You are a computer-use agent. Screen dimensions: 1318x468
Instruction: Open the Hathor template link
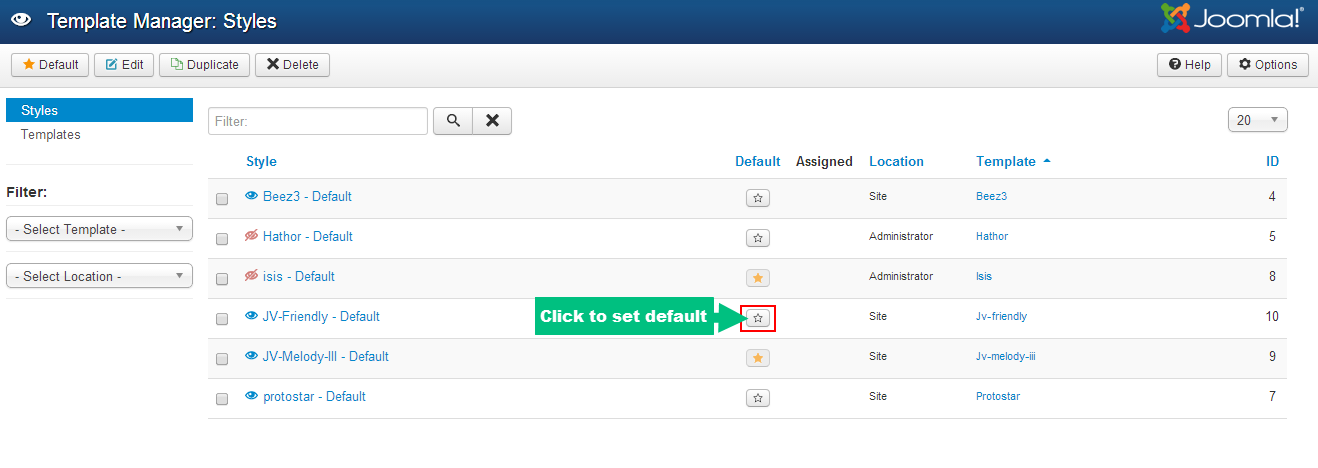point(992,236)
